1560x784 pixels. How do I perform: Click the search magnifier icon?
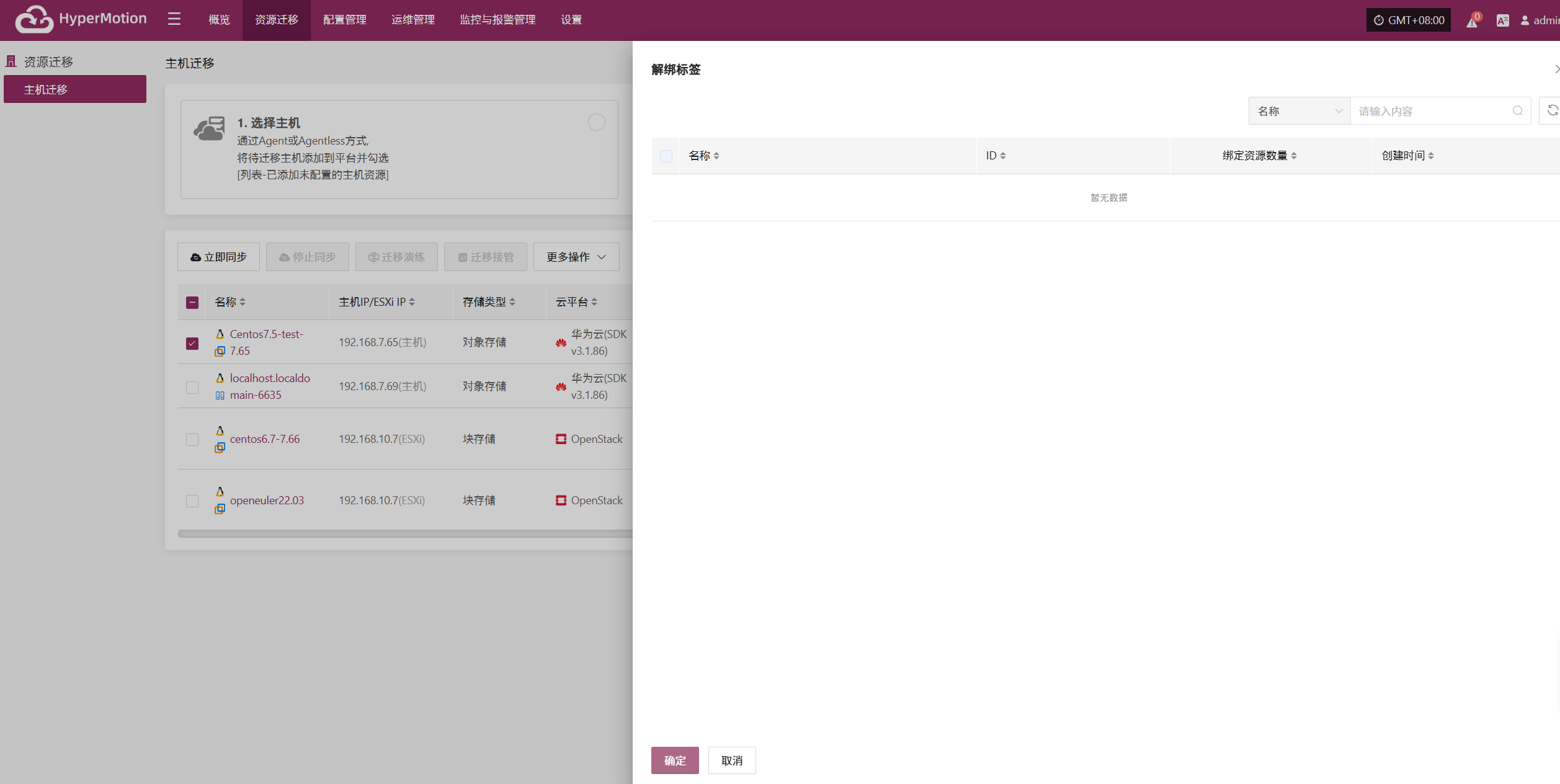[1517, 111]
